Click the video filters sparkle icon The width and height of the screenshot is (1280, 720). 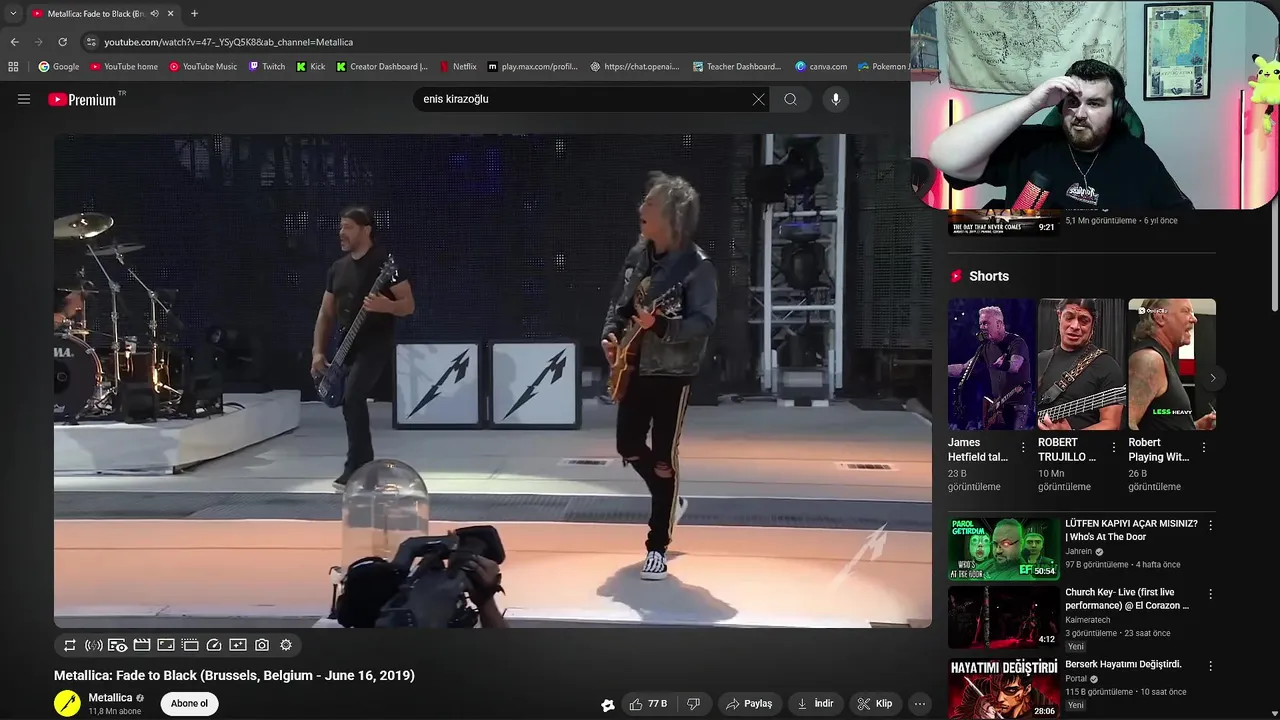238,646
